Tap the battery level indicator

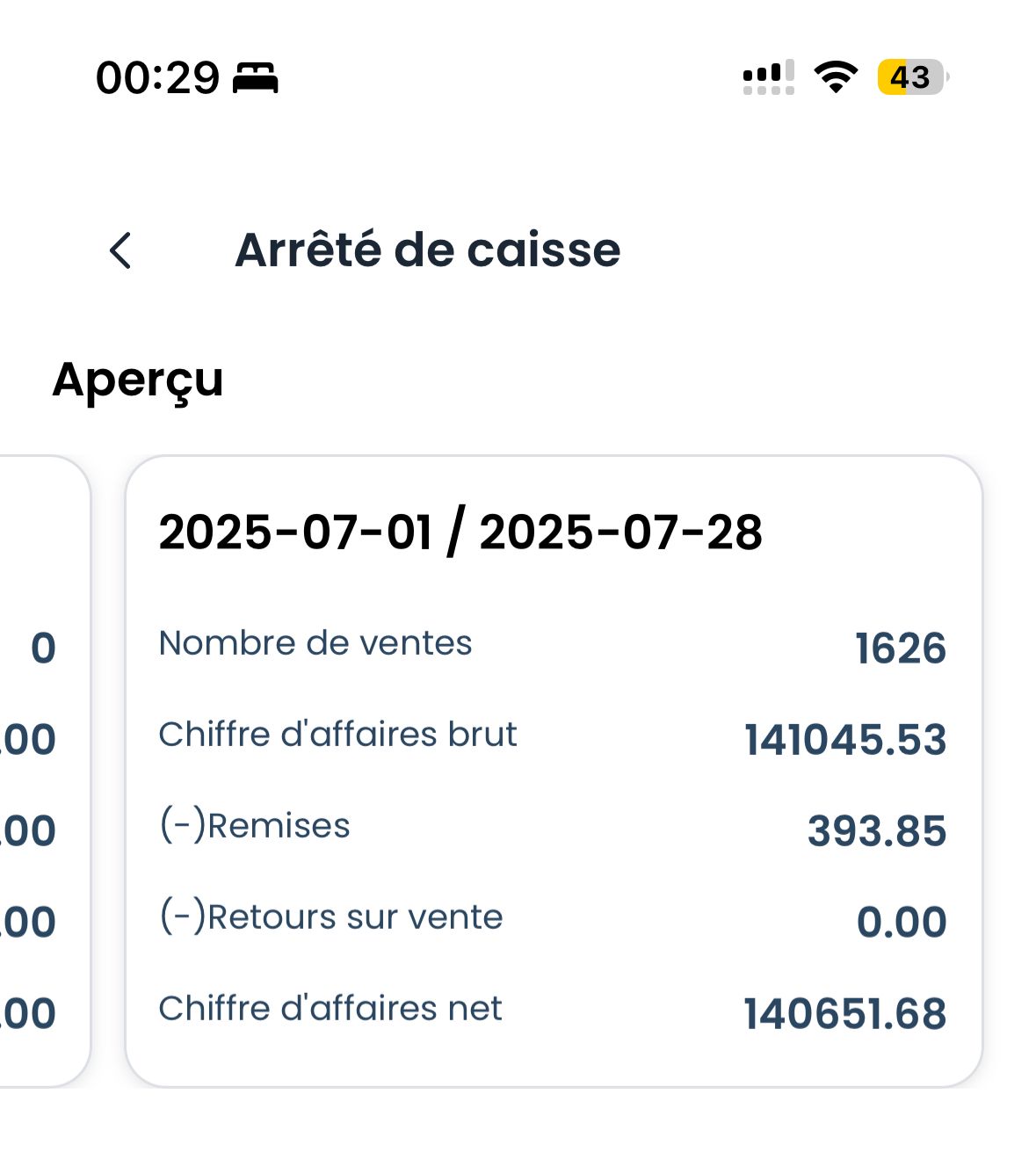click(913, 77)
